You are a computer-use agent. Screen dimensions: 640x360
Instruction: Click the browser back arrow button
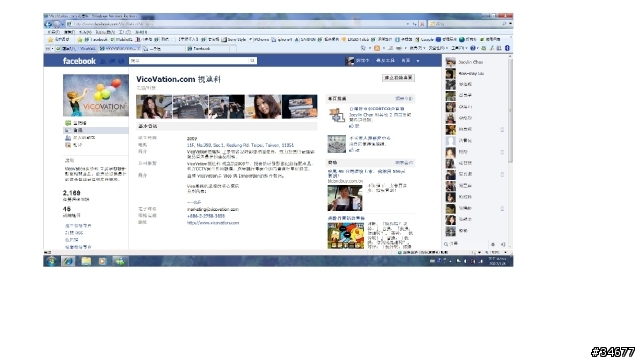click(49, 24)
